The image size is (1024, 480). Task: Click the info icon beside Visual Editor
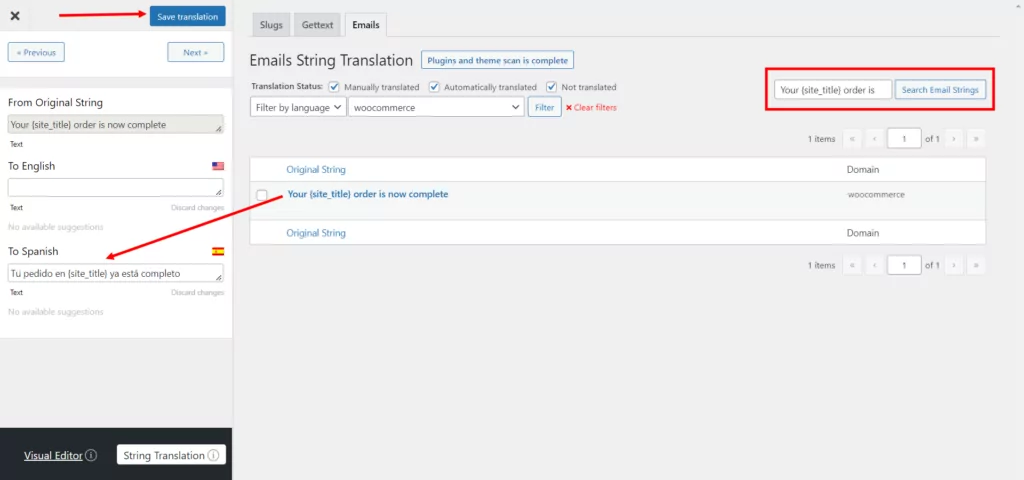tap(91, 455)
